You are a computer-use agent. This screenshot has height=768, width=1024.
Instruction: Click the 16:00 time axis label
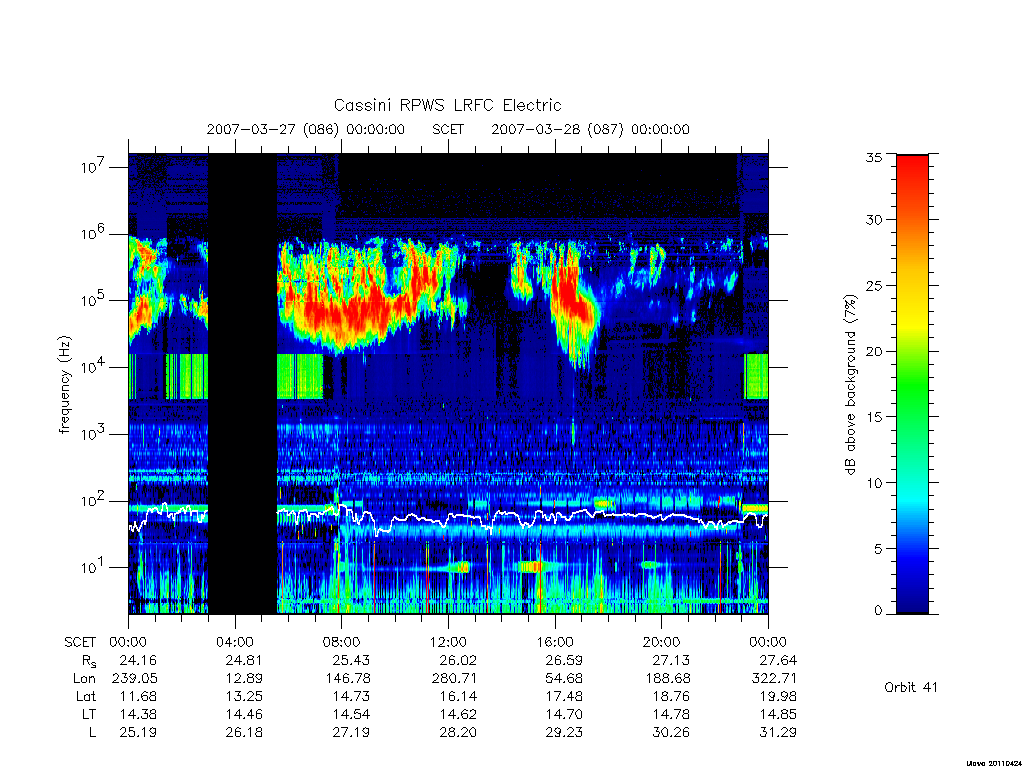[554, 642]
